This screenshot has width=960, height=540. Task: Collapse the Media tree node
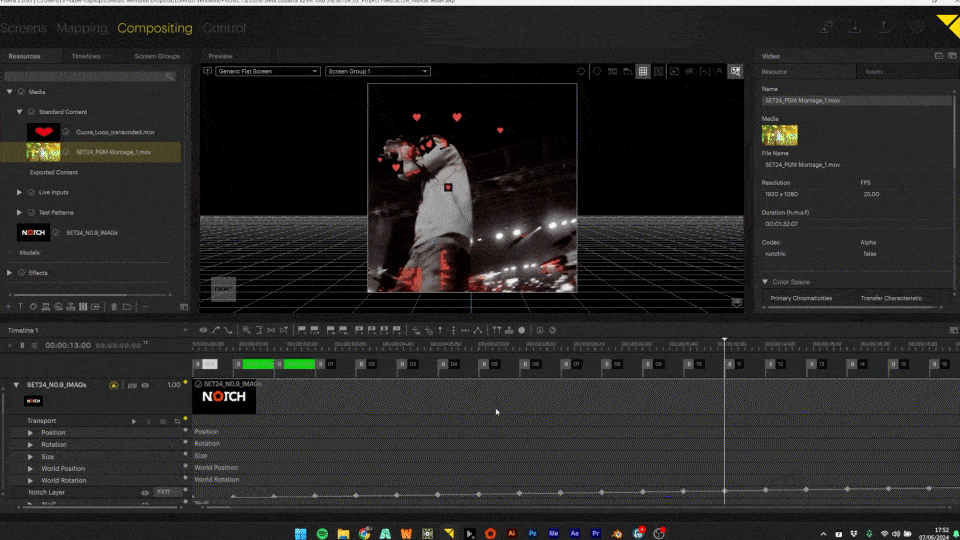tap(9, 92)
